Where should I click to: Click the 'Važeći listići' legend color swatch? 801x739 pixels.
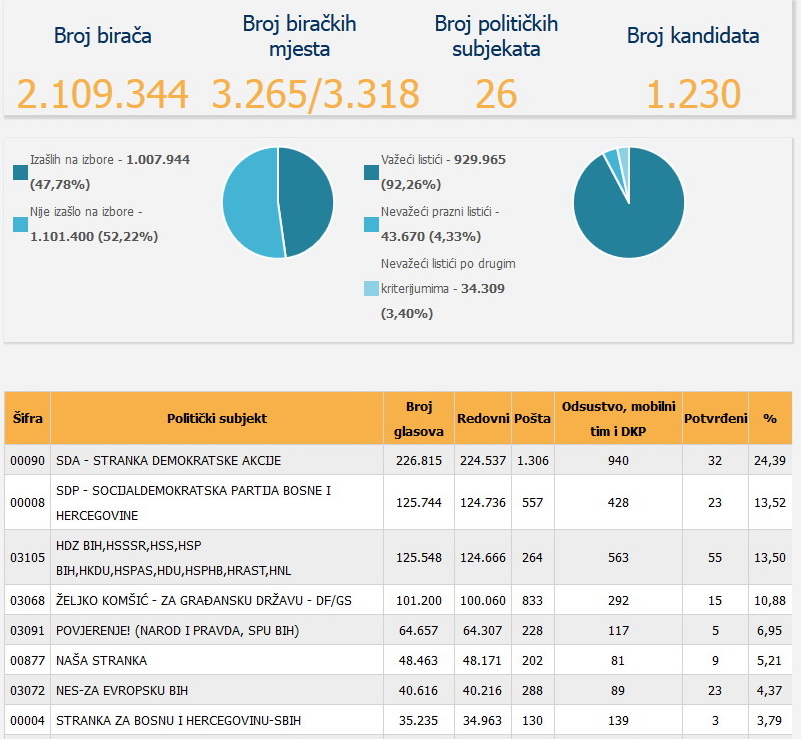[371, 172]
